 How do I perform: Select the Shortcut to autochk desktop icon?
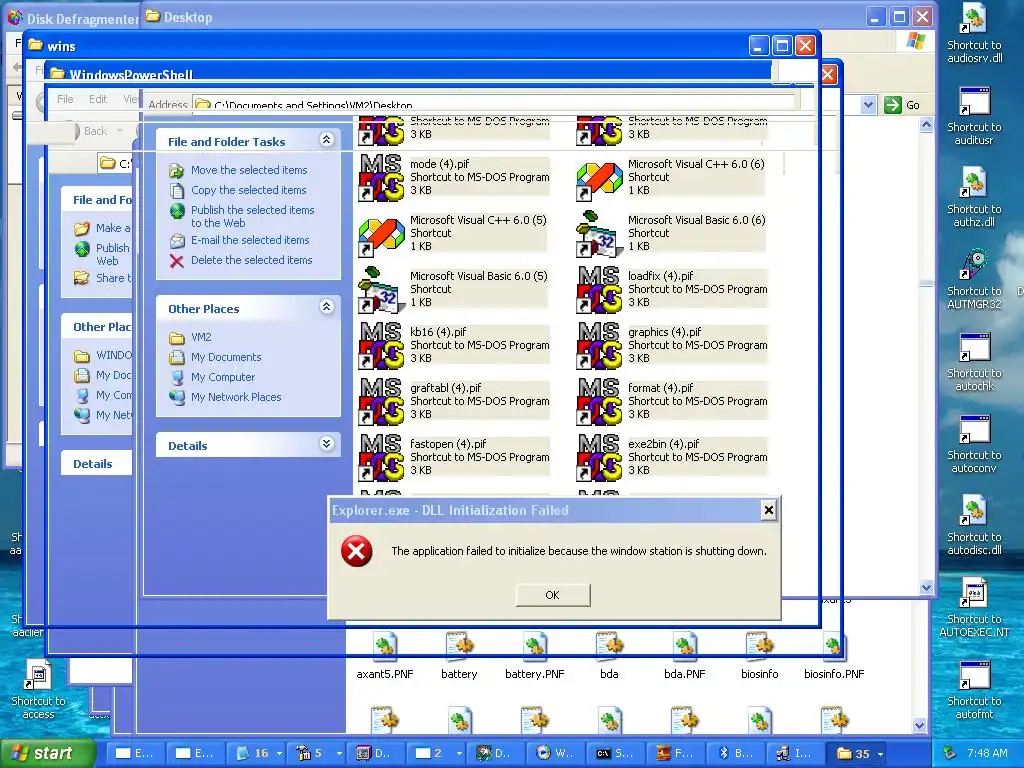(x=974, y=347)
